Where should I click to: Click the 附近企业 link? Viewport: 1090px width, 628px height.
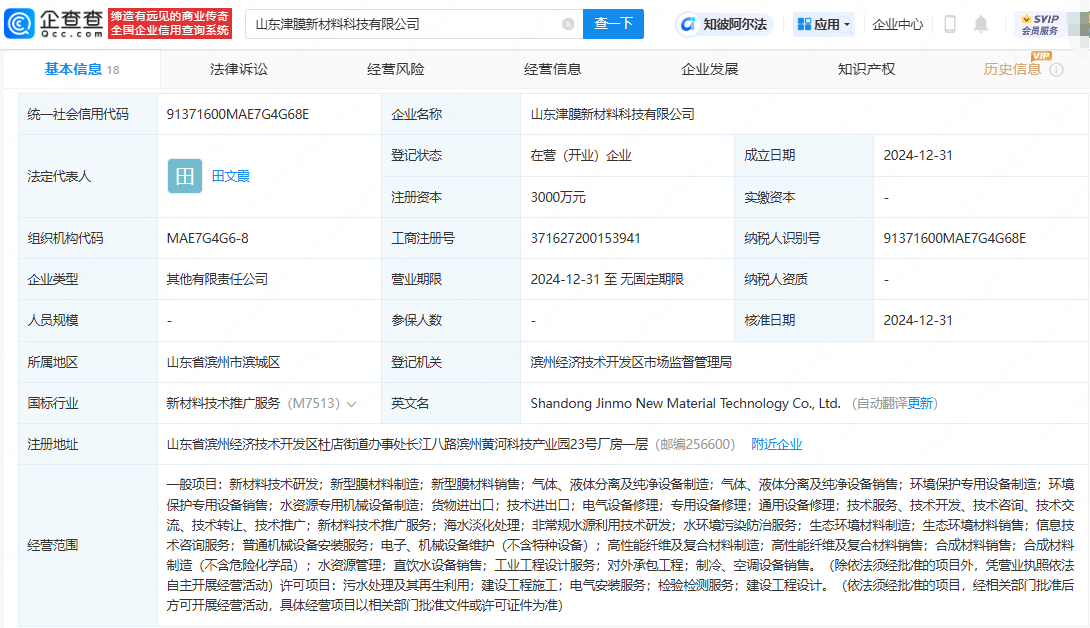click(x=776, y=444)
